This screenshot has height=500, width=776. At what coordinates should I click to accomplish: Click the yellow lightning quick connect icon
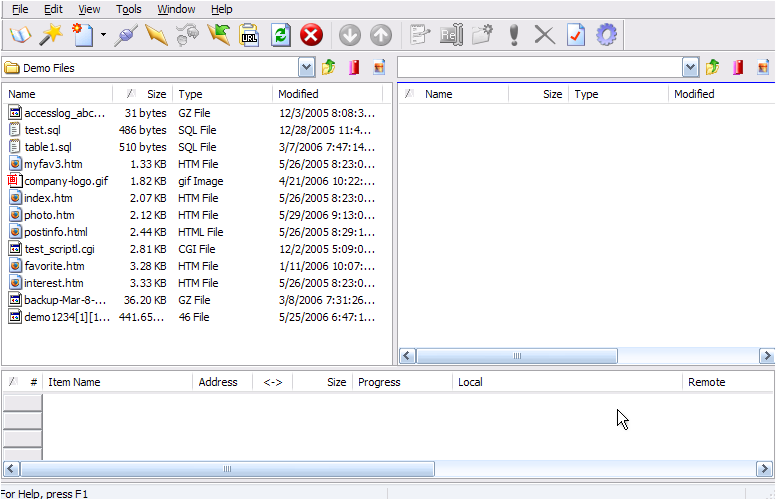coord(157,35)
